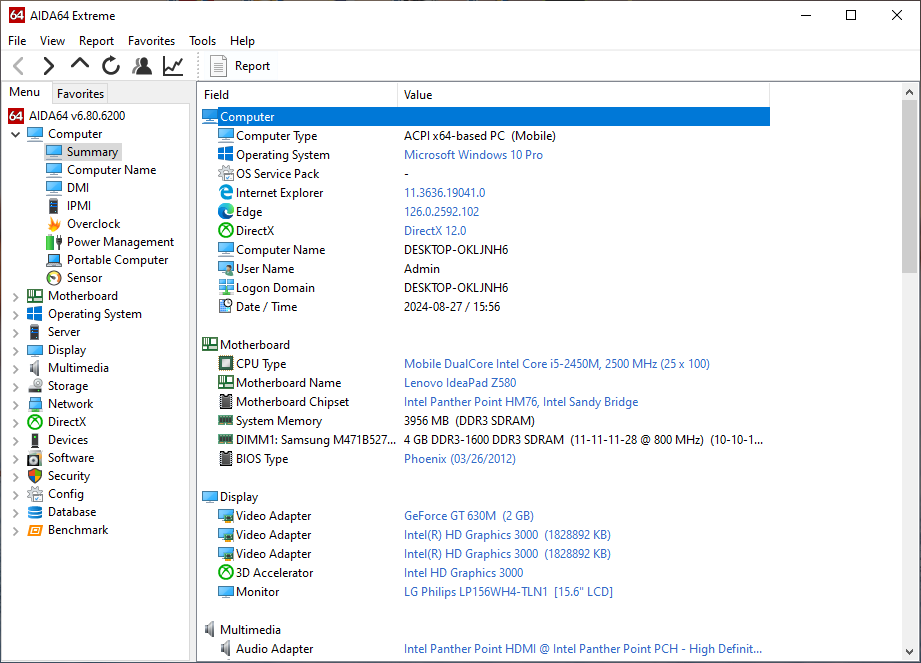Viewport: 921px width, 663px height.
Task: Open the Tools menu
Action: click(203, 41)
